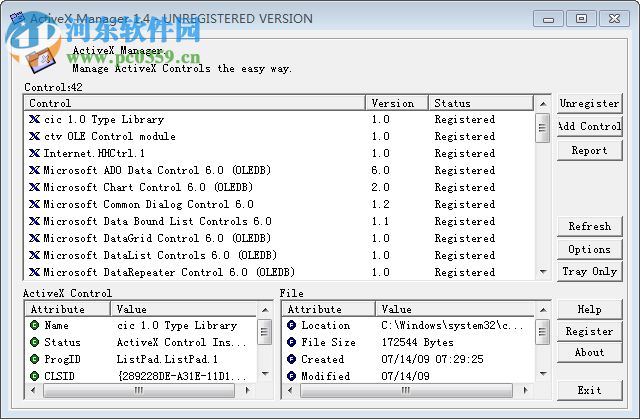Maximize the ActiveX Manager window
Screen dimensions: 640x419
click(581, 18)
